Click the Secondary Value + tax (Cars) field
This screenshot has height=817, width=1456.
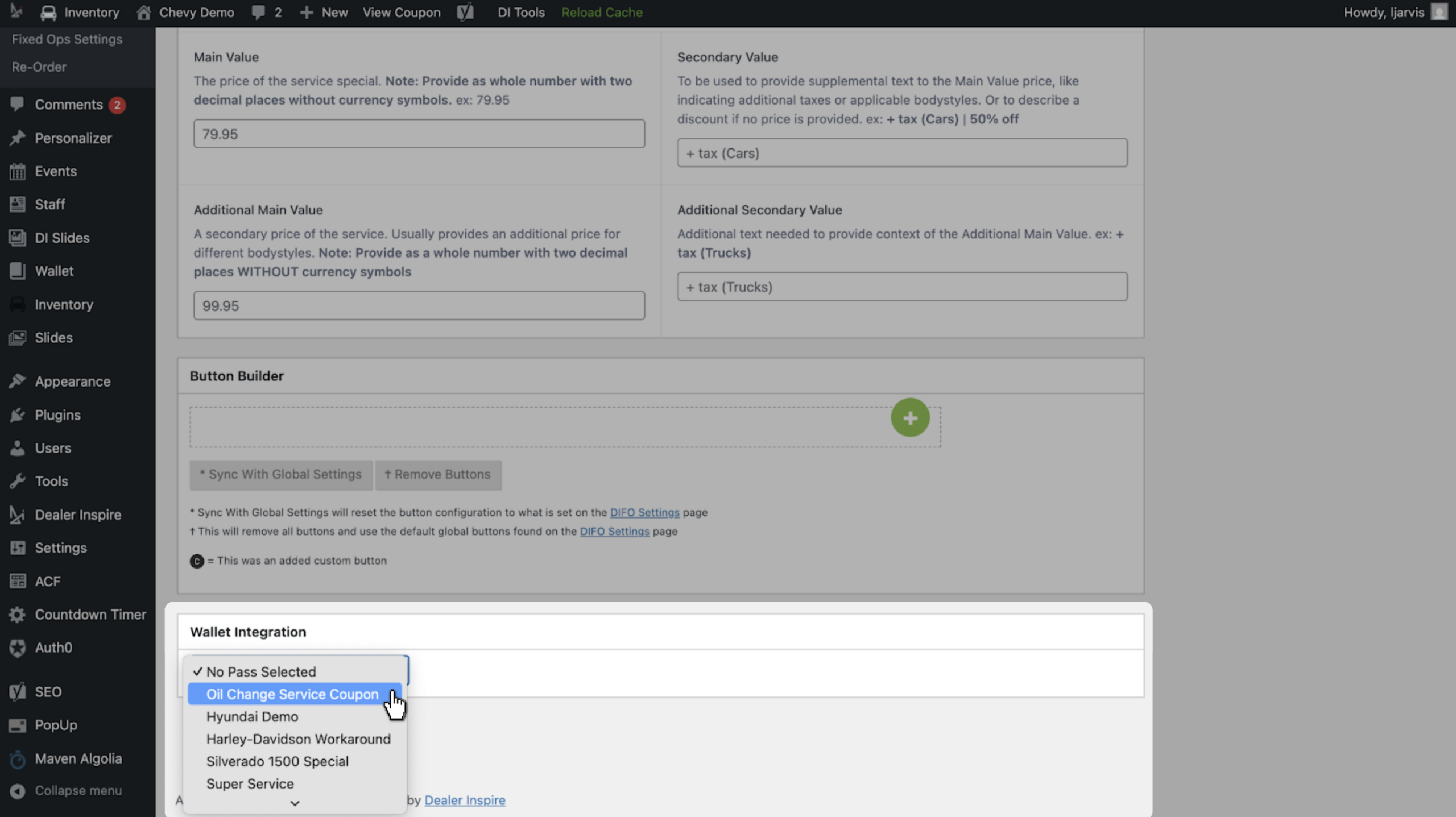[x=902, y=152]
